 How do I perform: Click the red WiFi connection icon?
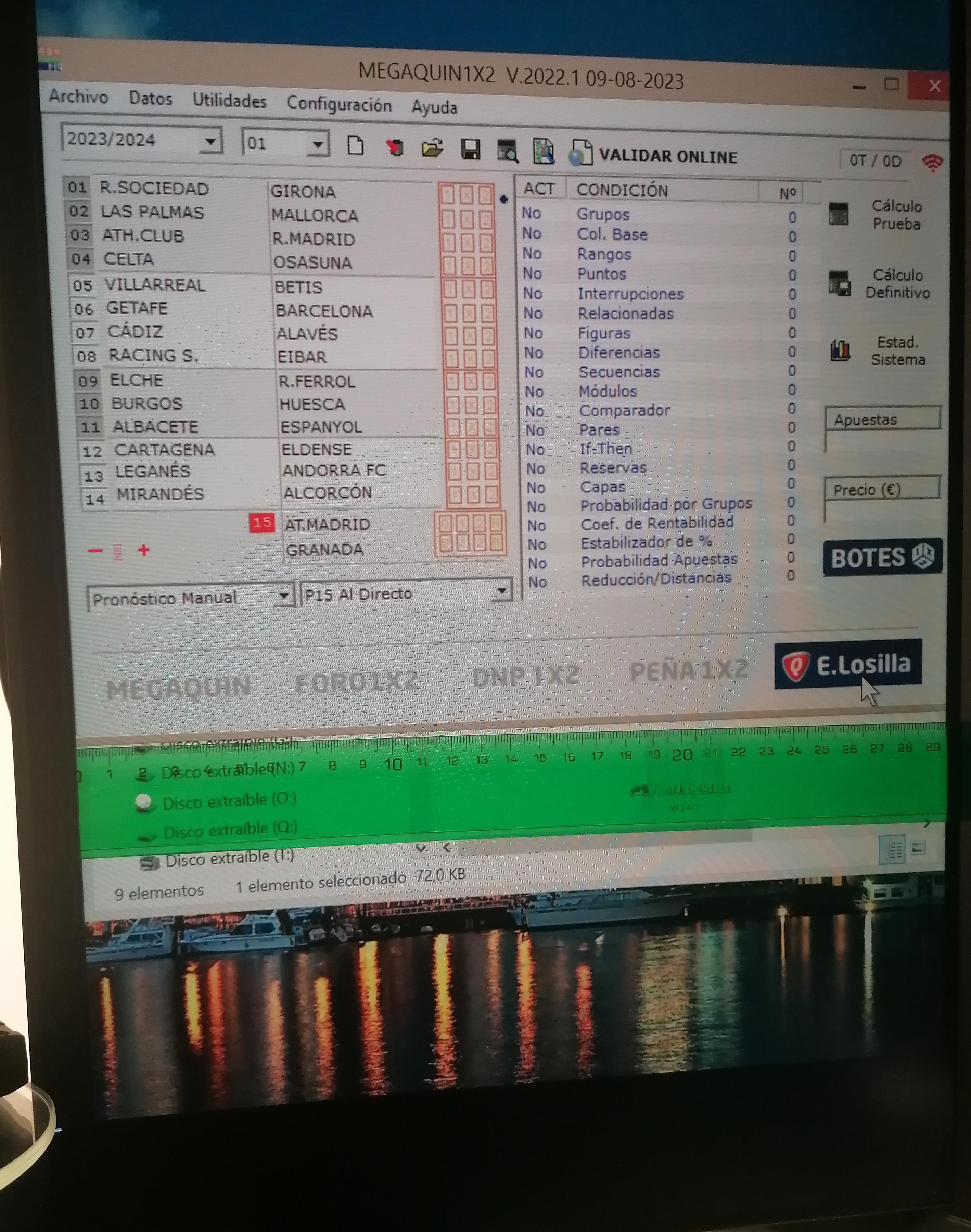pyautogui.click(x=932, y=163)
